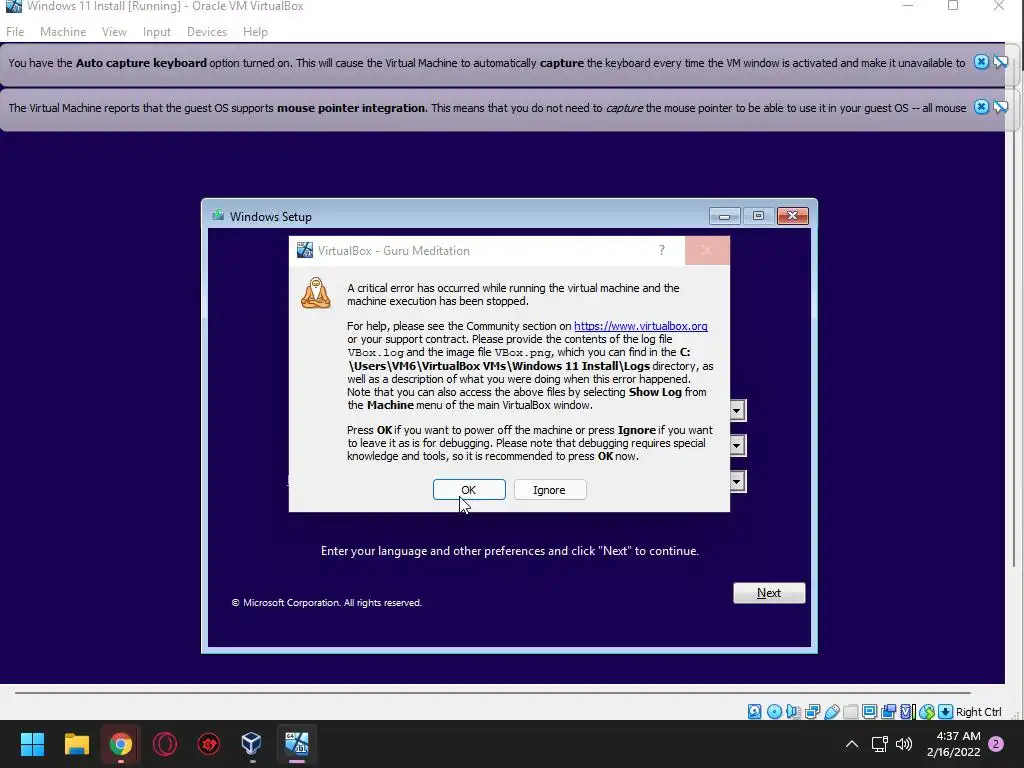
Task: Click the VirtualBox window title bar icon
Action: [x=13, y=6]
